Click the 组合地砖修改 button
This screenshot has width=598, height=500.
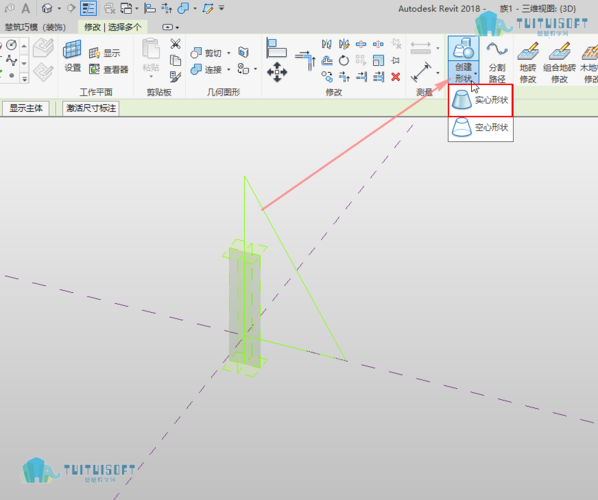[x=559, y=62]
